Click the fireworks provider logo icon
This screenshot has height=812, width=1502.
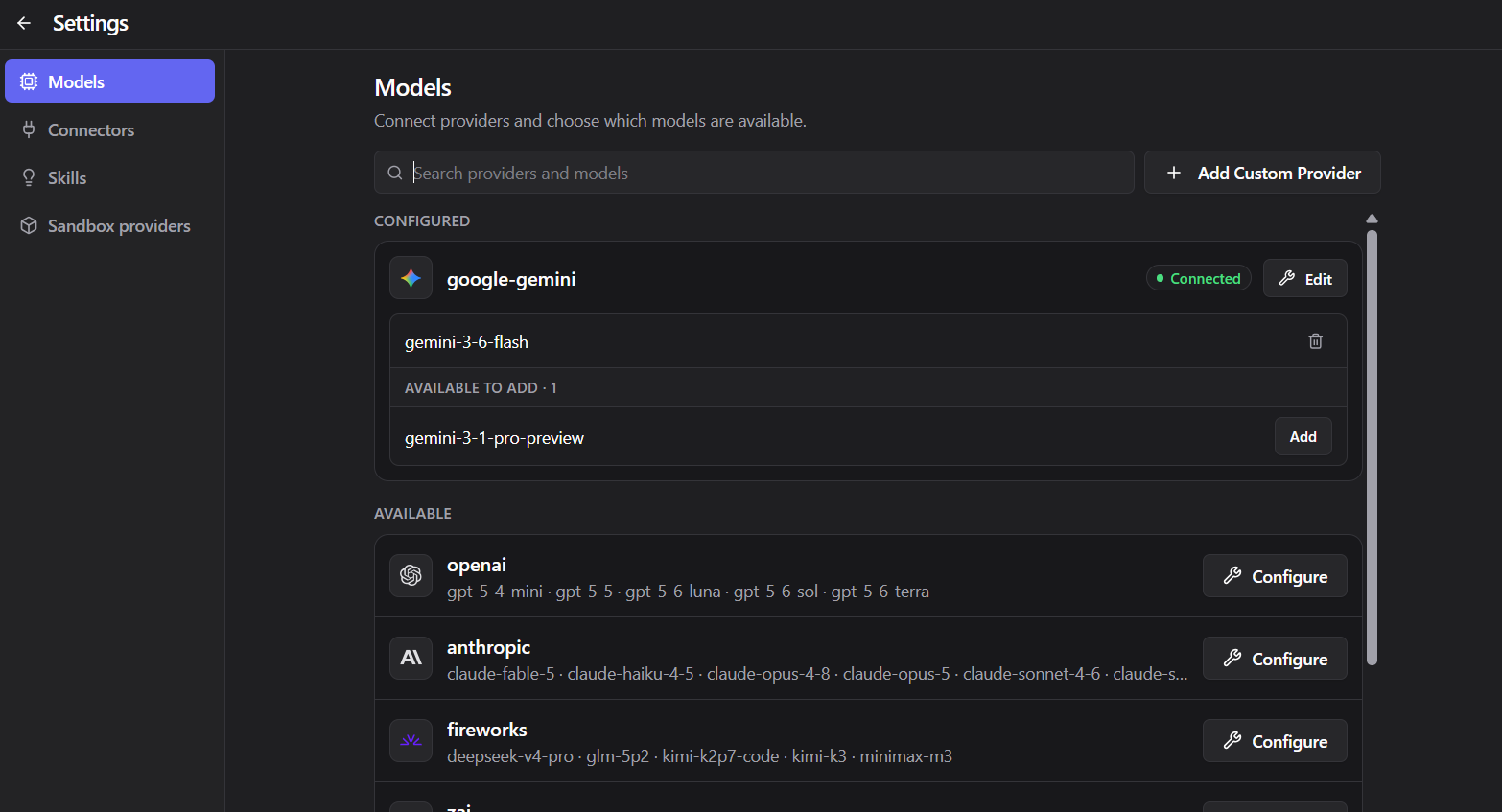(411, 740)
